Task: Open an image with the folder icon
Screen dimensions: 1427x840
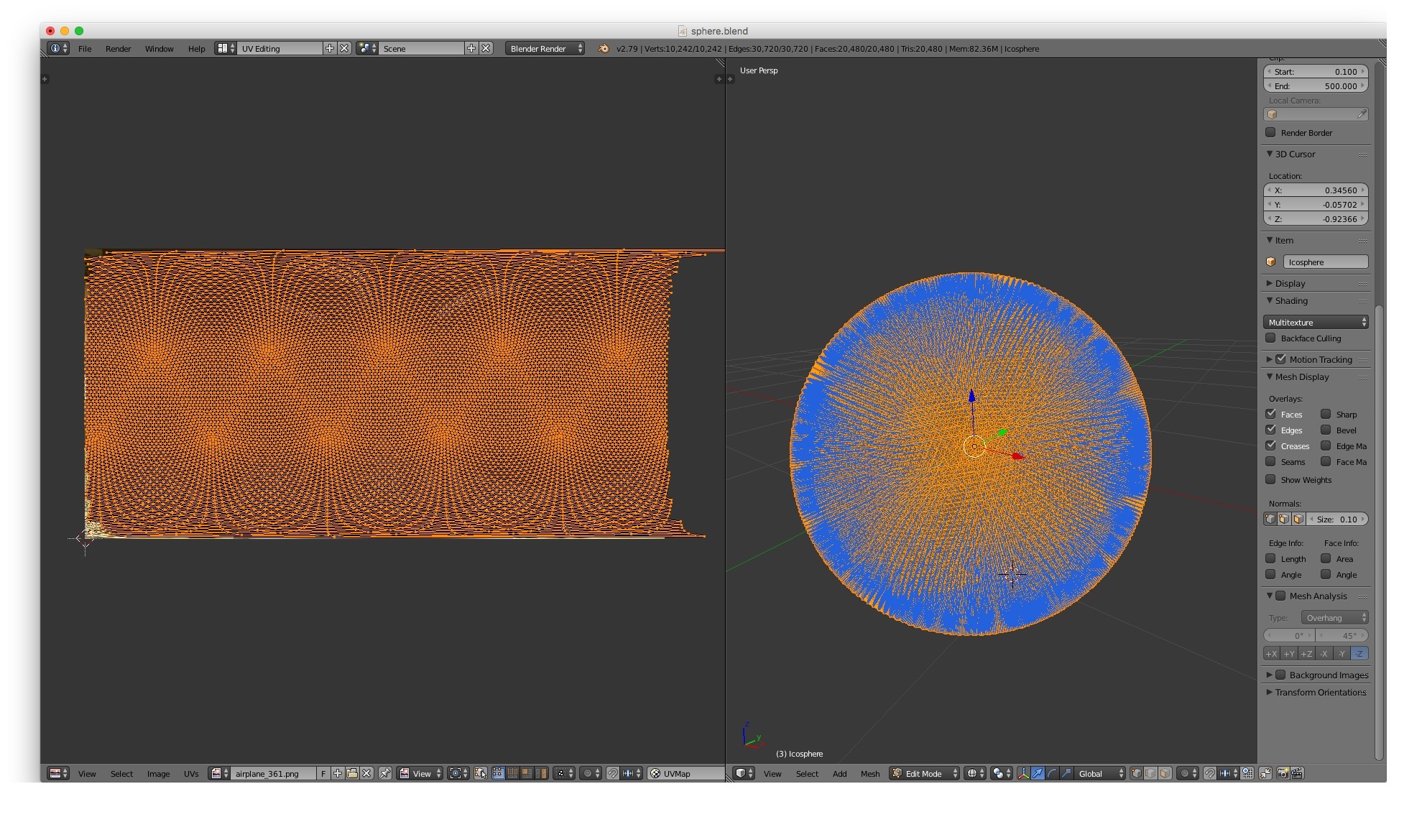Action: click(x=352, y=774)
